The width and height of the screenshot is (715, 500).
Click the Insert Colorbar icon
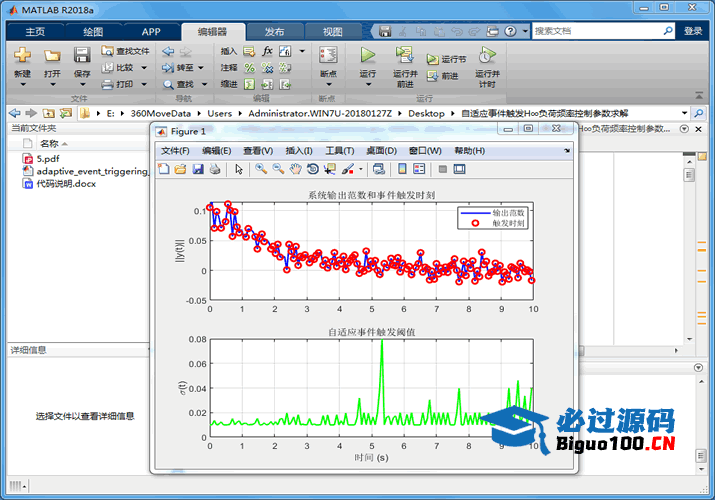click(x=401, y=169)
